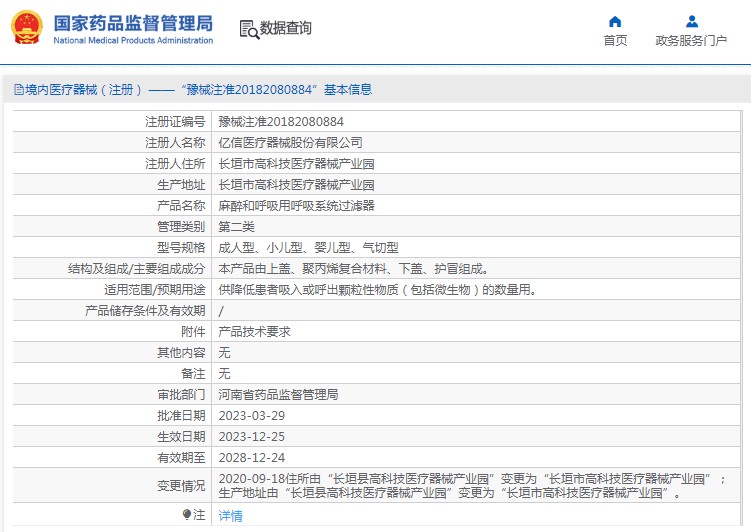Click the 审批部门 label
The height and width of the screenshot is (532, 751).
[x=181, y=395]
